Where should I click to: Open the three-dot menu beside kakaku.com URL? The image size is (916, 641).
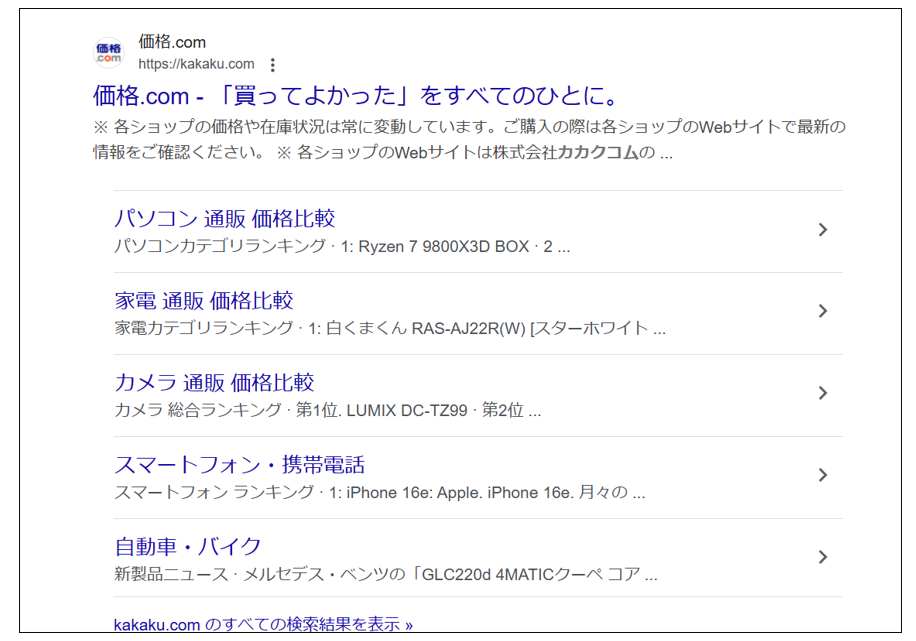pyautogui.click(x=272, y=65)
